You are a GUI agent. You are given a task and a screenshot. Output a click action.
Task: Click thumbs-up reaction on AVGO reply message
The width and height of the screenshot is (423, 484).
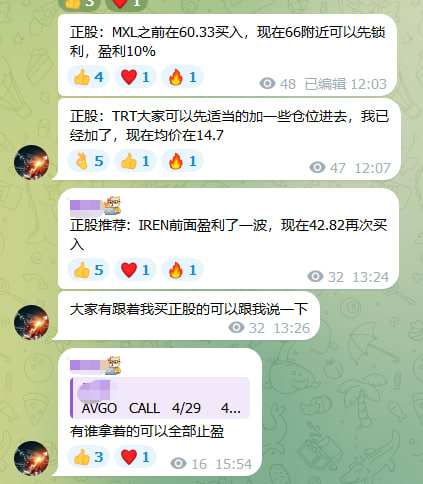(x=88, y=457)
